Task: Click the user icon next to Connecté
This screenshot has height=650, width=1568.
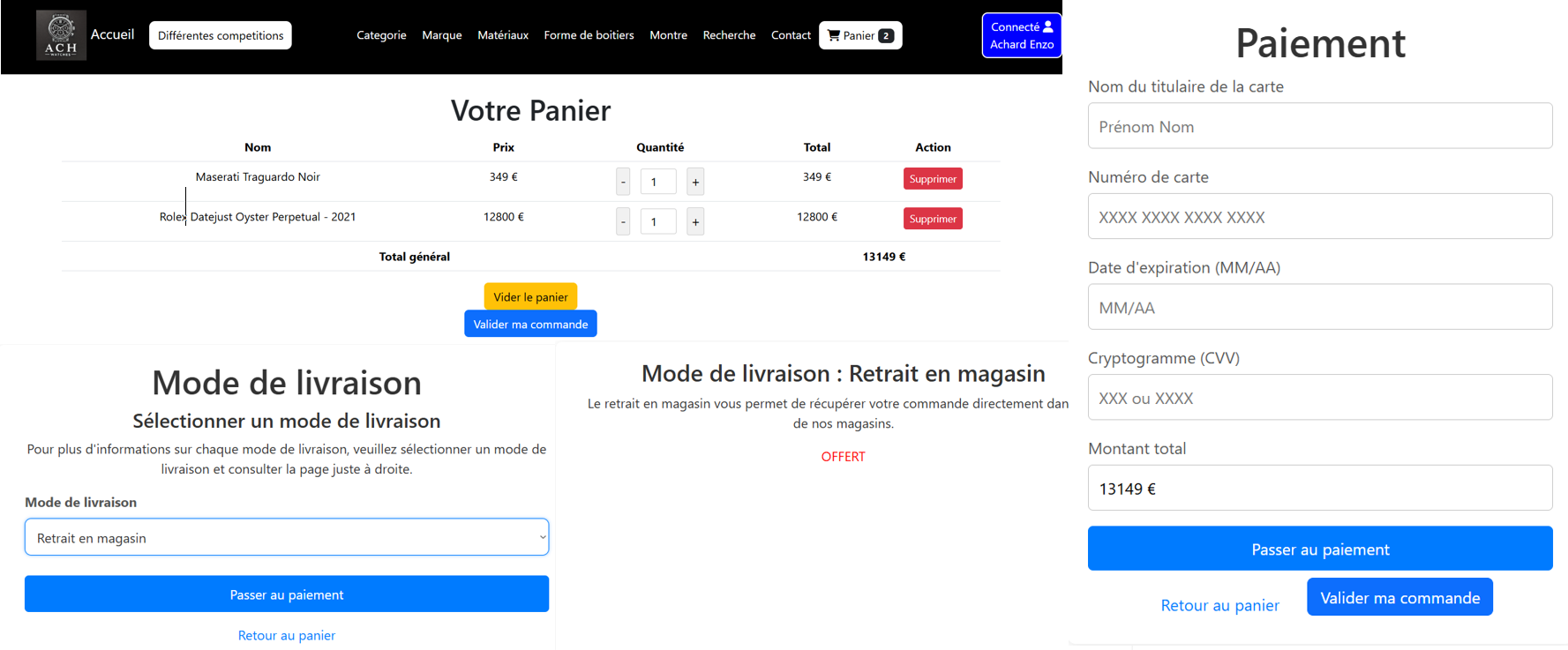Action: [1047, 26]
